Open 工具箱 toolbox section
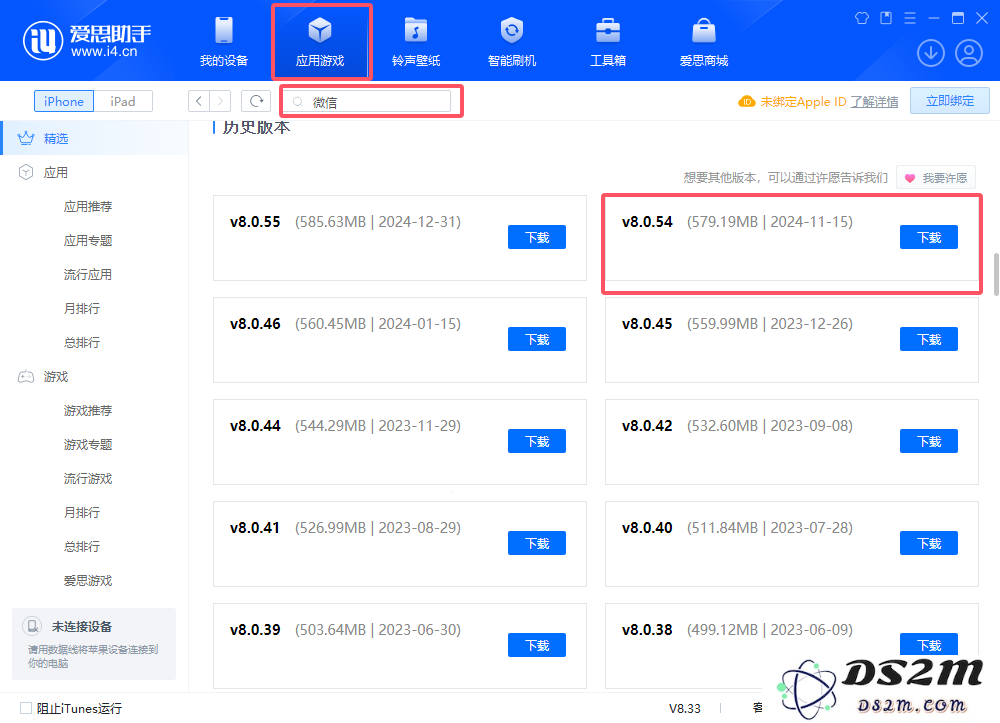1000x723 pixels. 608,42
